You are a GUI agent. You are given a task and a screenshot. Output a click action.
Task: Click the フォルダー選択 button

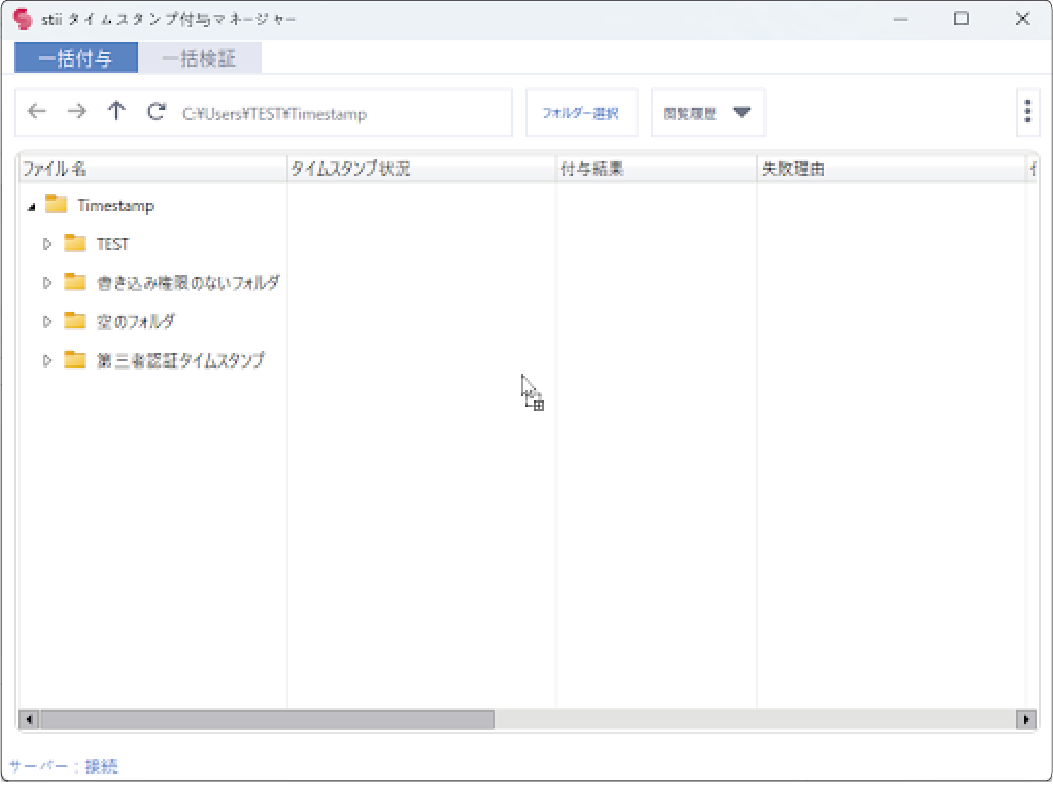tap(580, 113)
